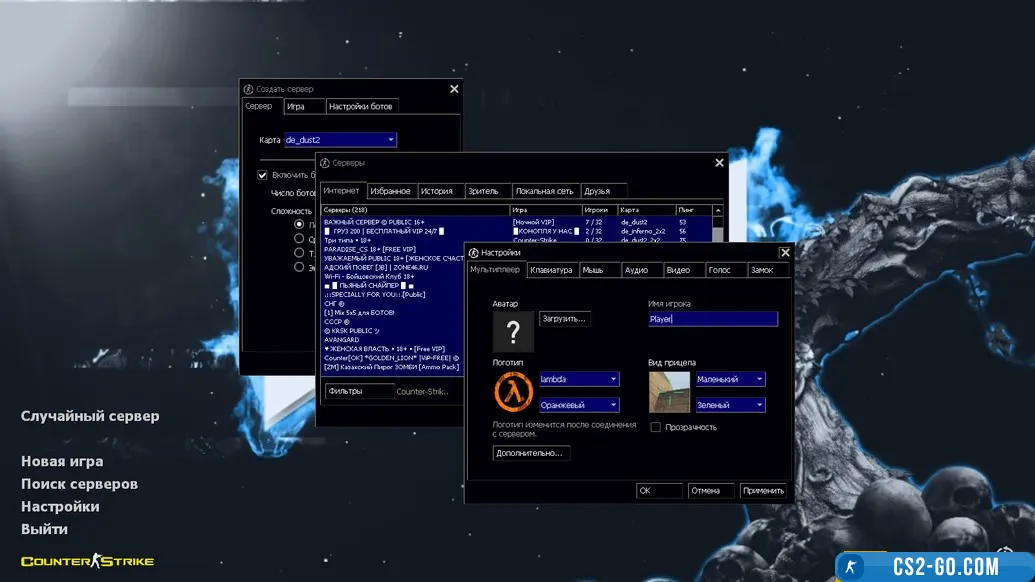Click the Загрузить avatar upload button
This screenshot has width=1035, height=582.
(565, 319)
